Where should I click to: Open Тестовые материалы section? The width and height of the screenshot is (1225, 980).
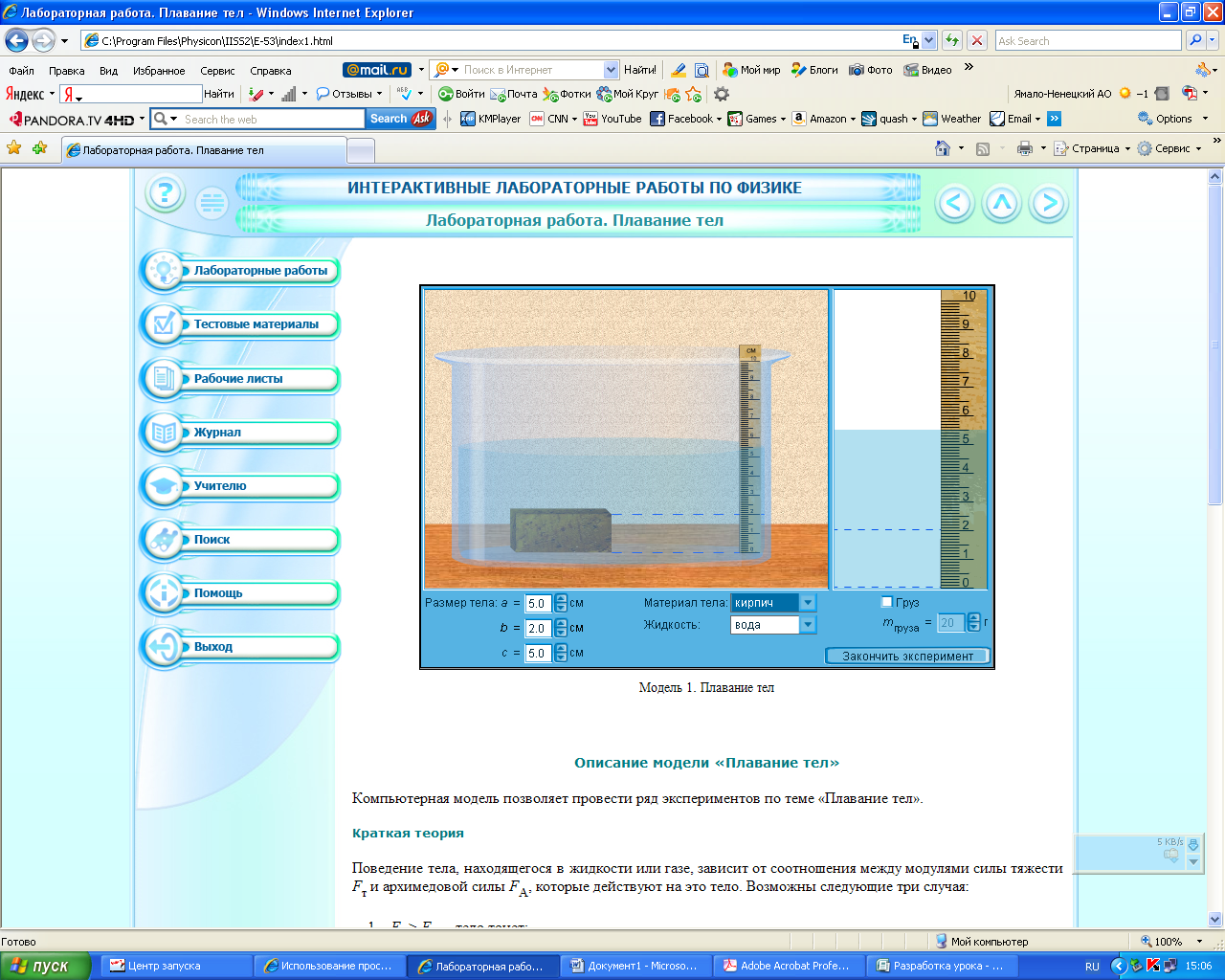(x=240, y=324)
